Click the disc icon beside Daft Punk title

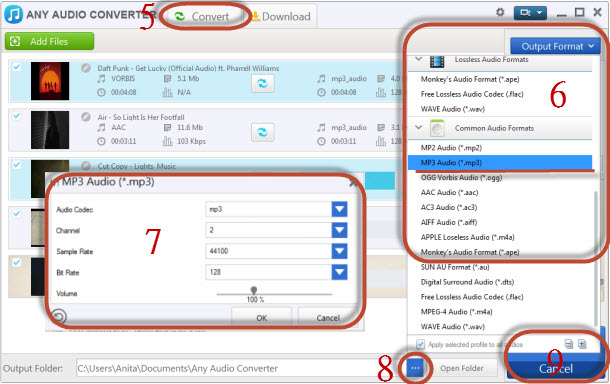click(x=86, y=68)
